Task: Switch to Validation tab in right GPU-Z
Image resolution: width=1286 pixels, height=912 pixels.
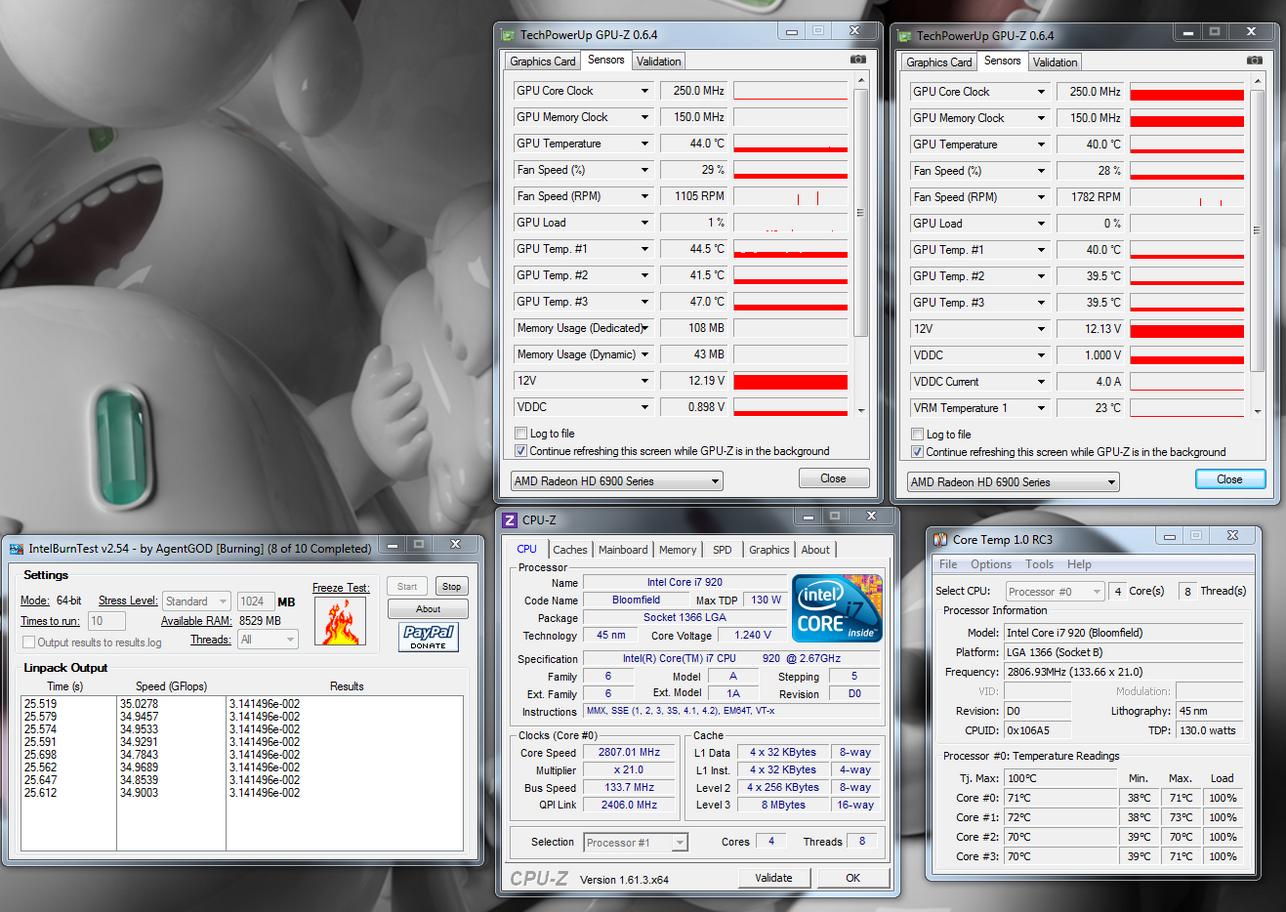Action: [x=1055, y=62]
